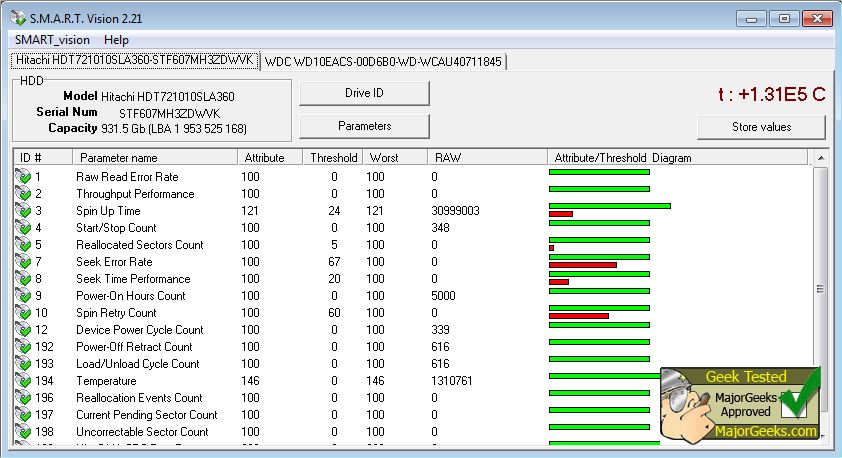Sort by Parameter name column header

[155, 157]
